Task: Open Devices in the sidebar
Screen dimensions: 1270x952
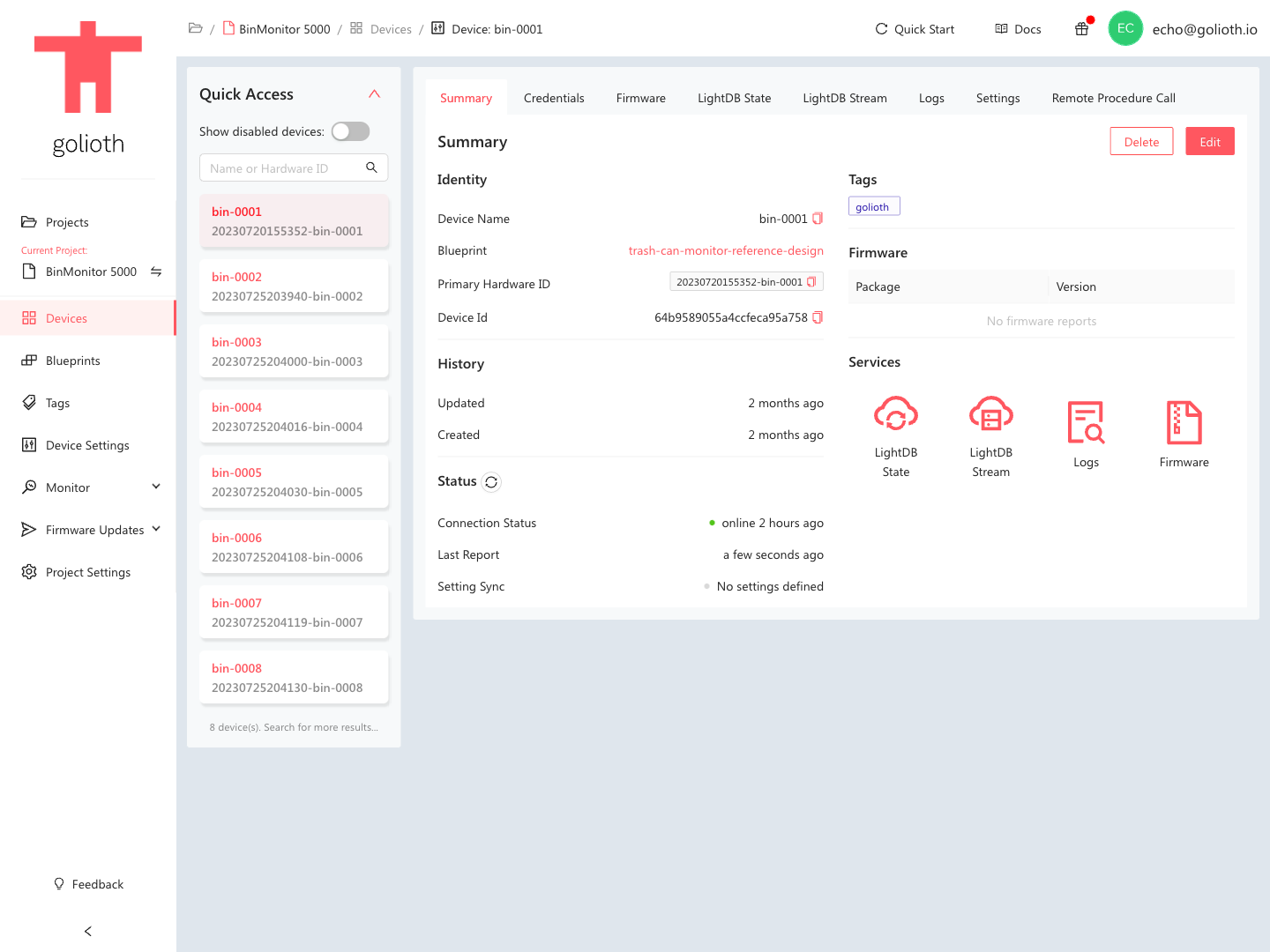Action: (88, 318)
